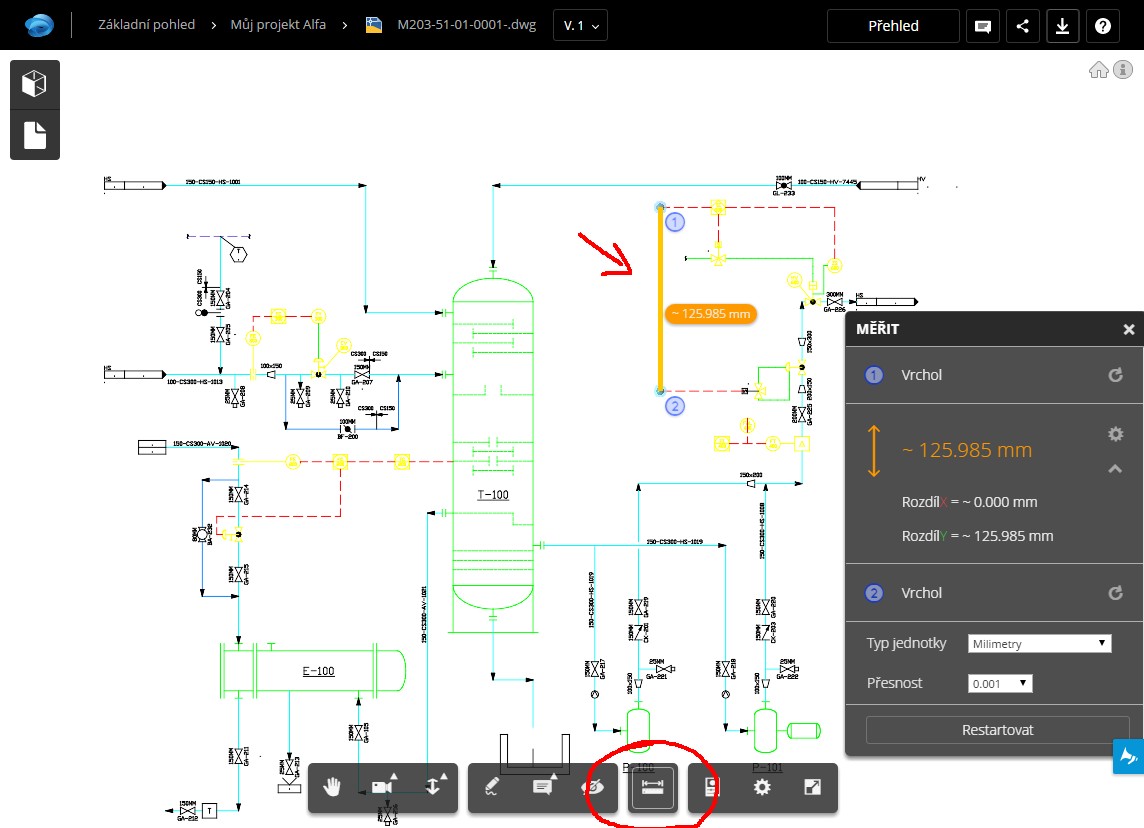Open viewer settings gear in toolbar

point(762,787)
